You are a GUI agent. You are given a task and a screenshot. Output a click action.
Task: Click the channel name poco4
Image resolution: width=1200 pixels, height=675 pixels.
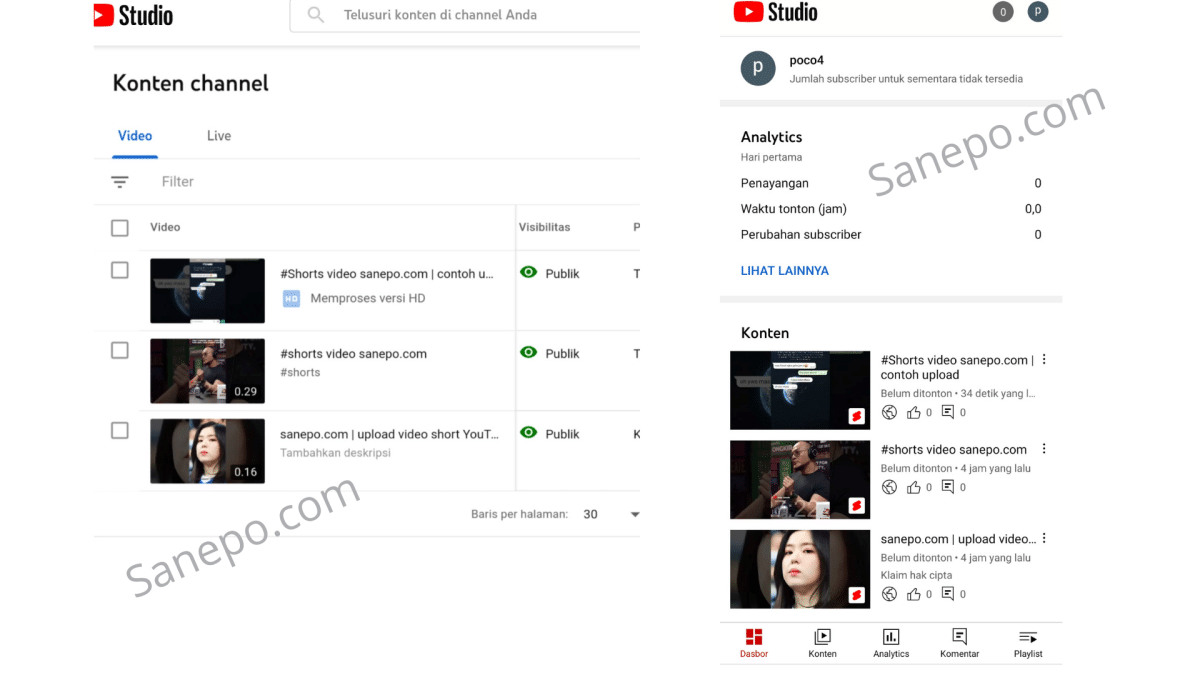tap(807, 60)
